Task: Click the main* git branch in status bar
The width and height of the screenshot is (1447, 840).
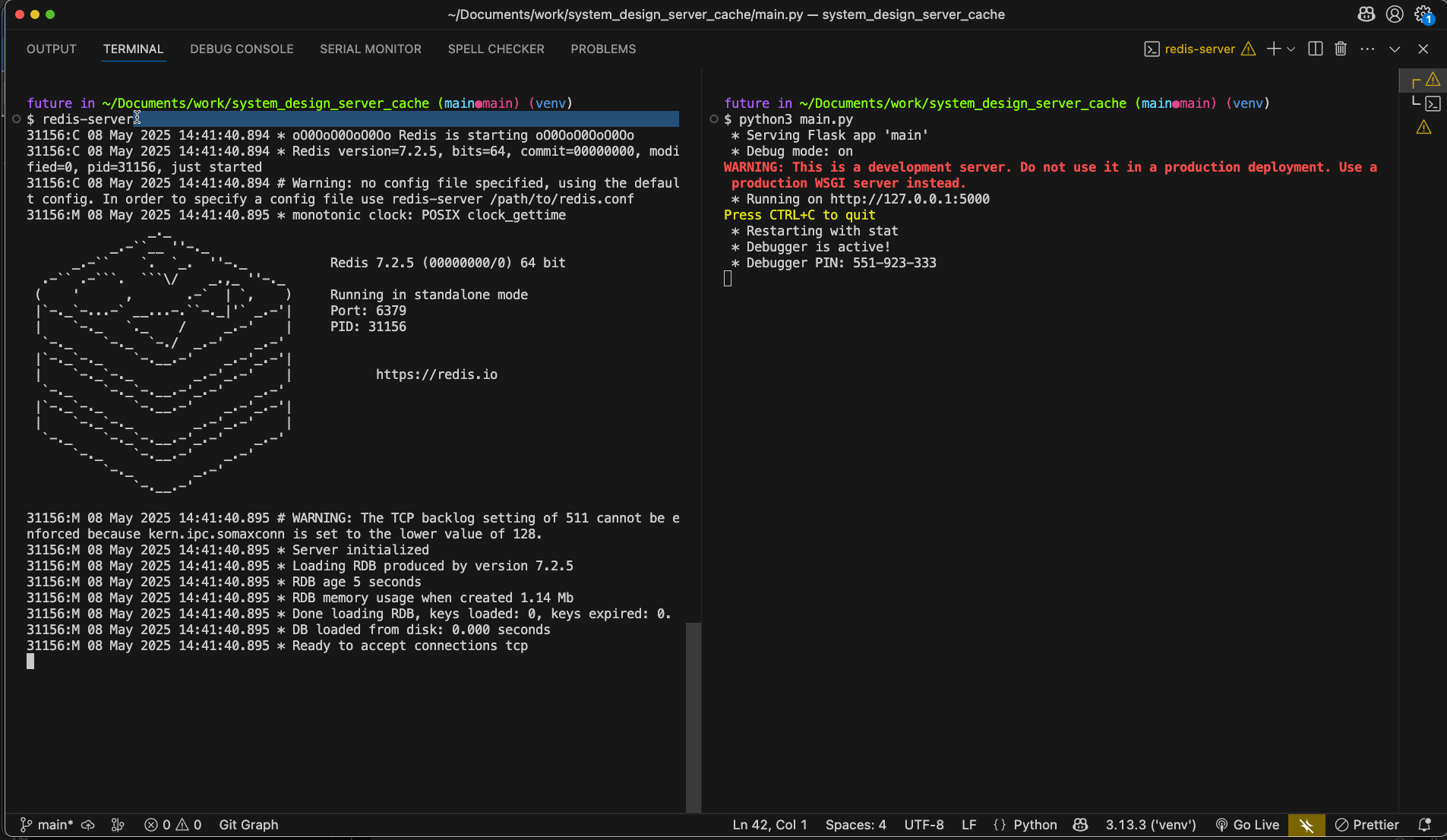Action: 46,825
